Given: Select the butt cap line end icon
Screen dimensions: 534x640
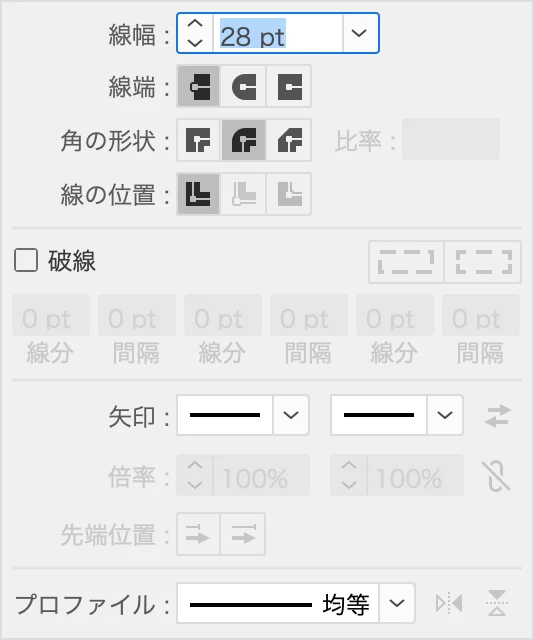Looking at the screenshot, I should pyautogui.click(x=198, y=87).
